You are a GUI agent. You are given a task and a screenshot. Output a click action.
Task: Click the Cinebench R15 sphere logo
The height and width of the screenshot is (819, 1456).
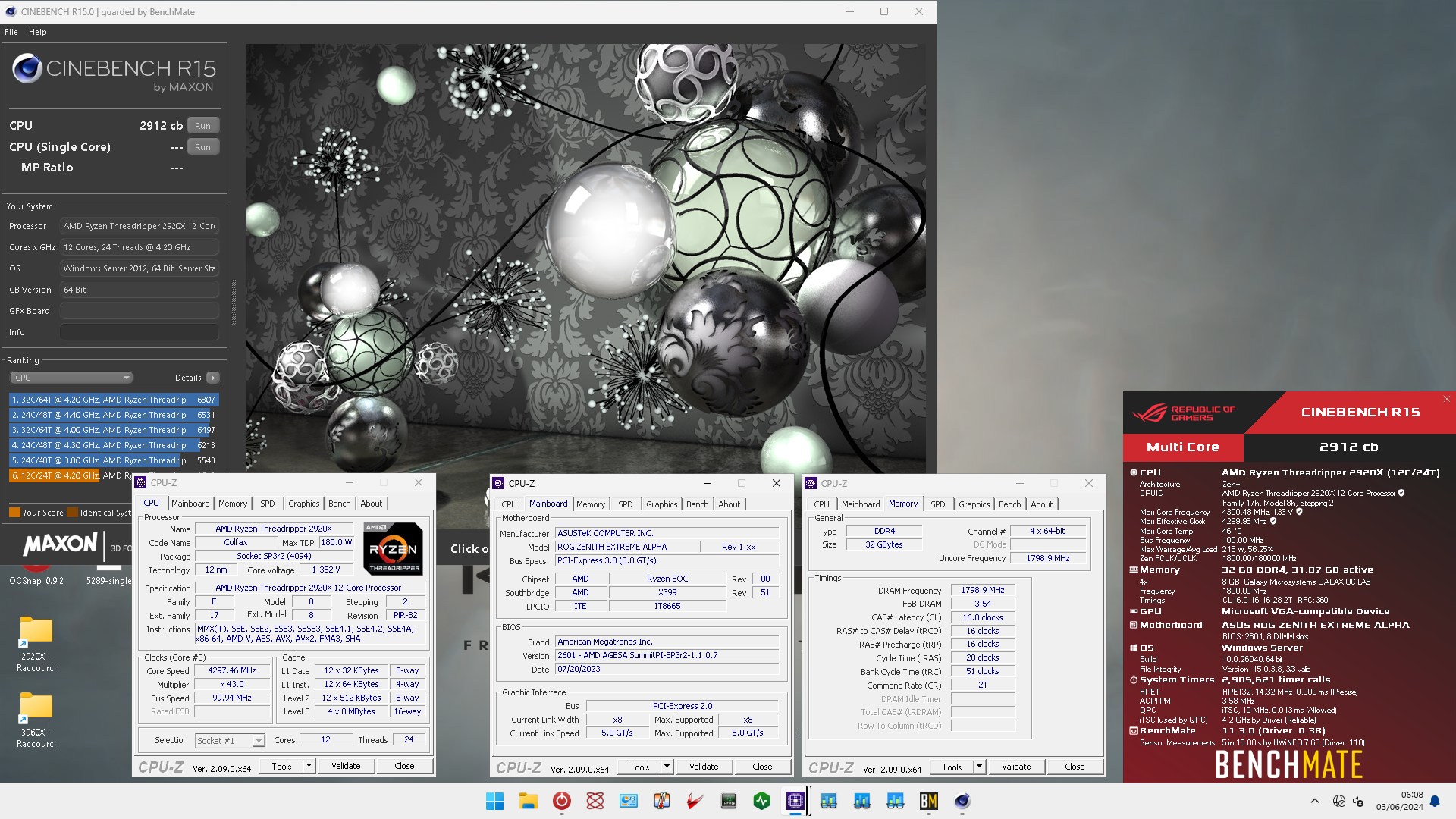coord(27,69)
